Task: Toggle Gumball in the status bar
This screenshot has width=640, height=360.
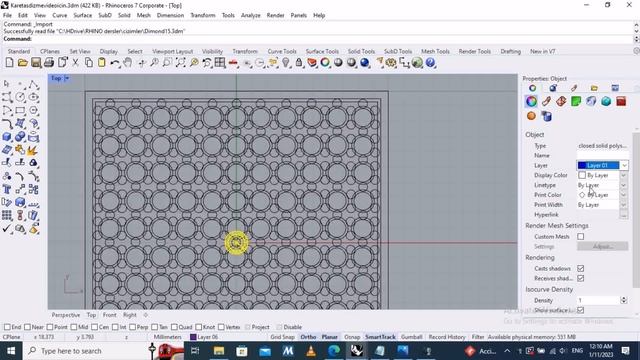Action: (411, 337)
